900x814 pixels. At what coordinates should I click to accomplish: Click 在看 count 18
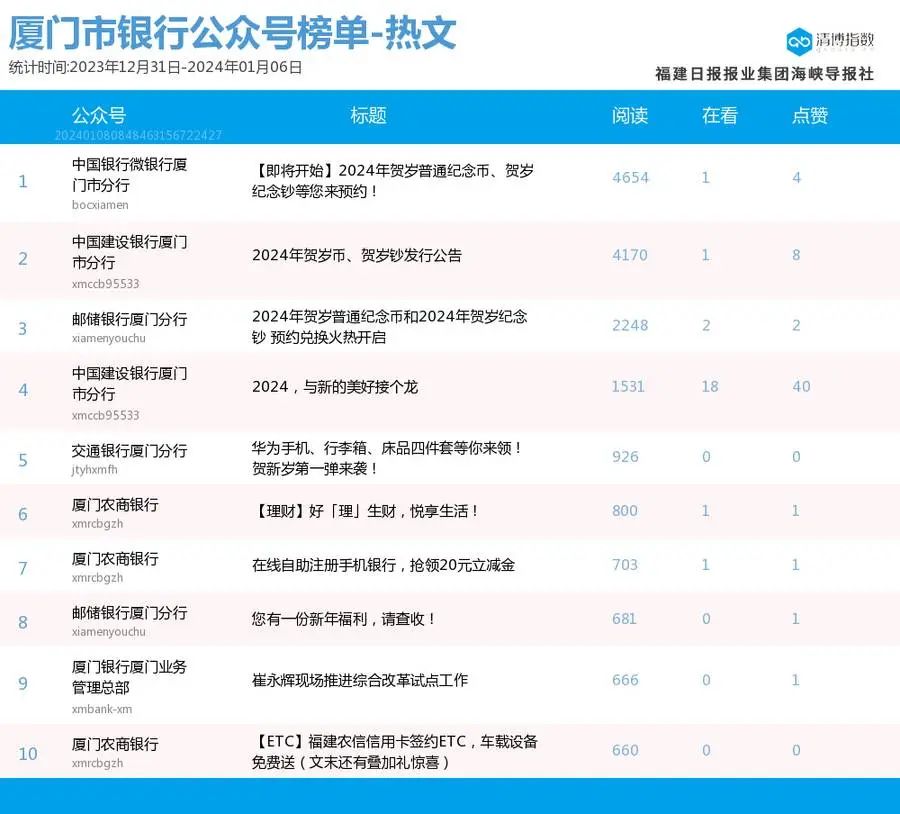tap(709, 386)
